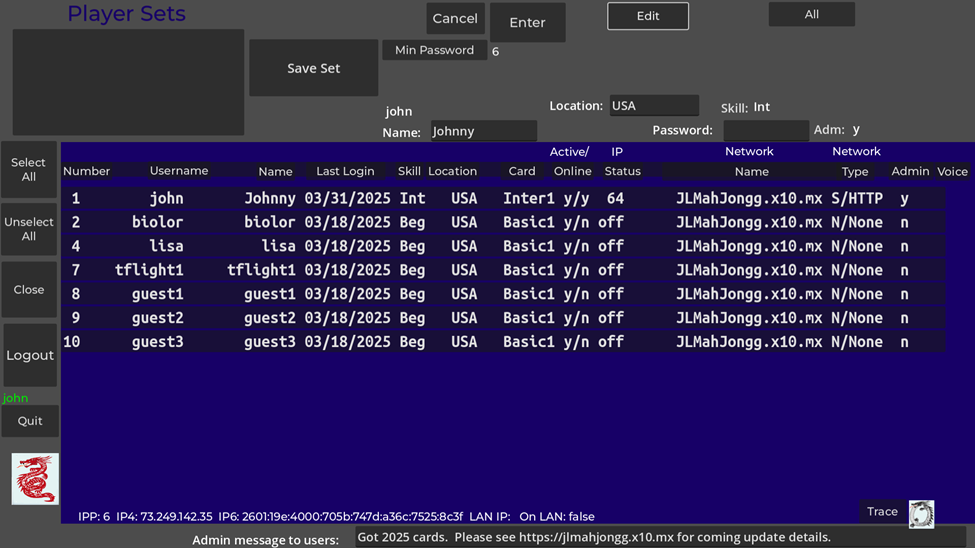Toggle the Edit mode button
The height and width of the screenshot is (548, 975).
(x=647, y=16)
